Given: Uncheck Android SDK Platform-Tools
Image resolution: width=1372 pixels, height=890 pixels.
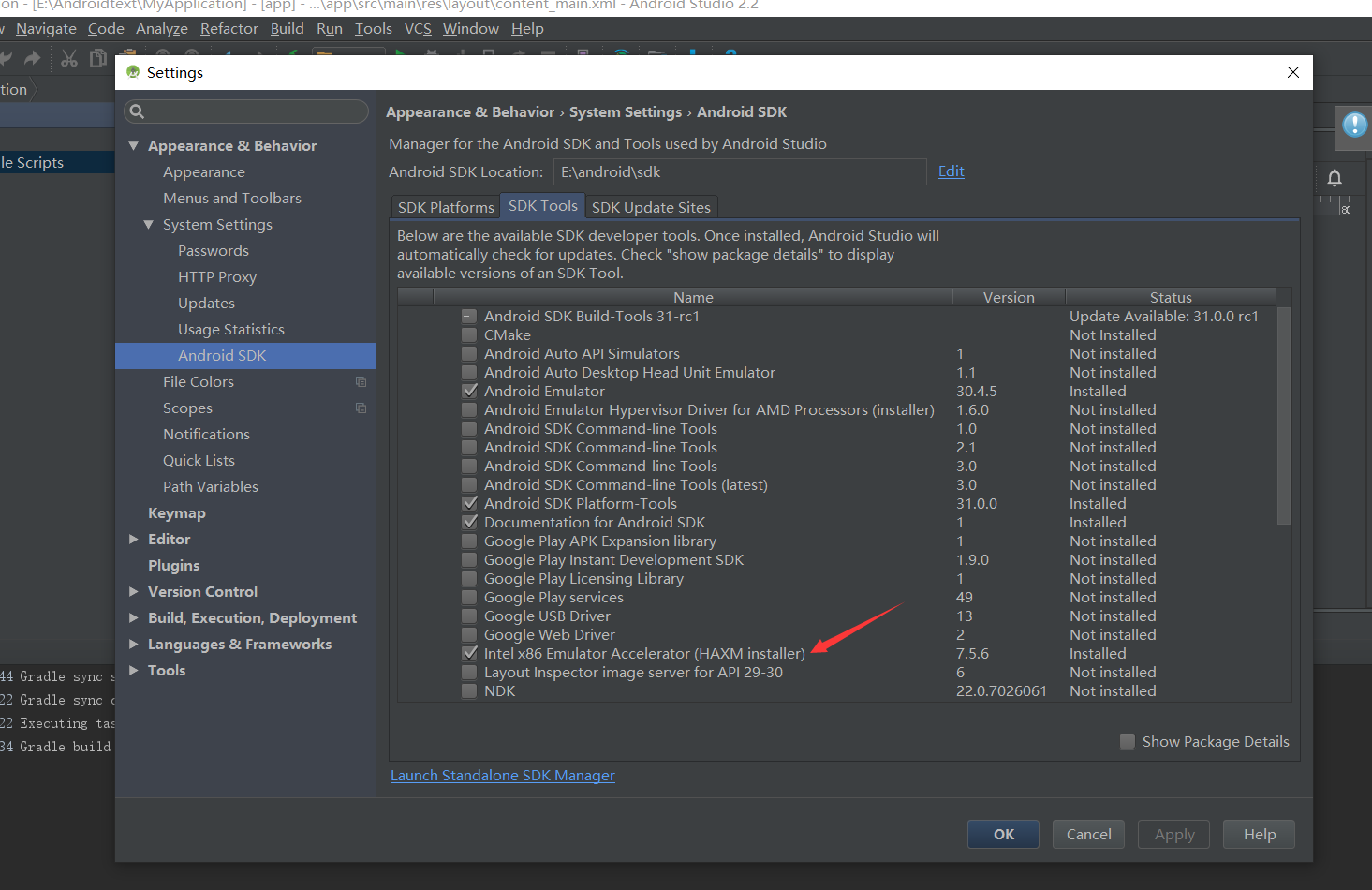Looking at the screenshot, I should (x=469, y=504).
